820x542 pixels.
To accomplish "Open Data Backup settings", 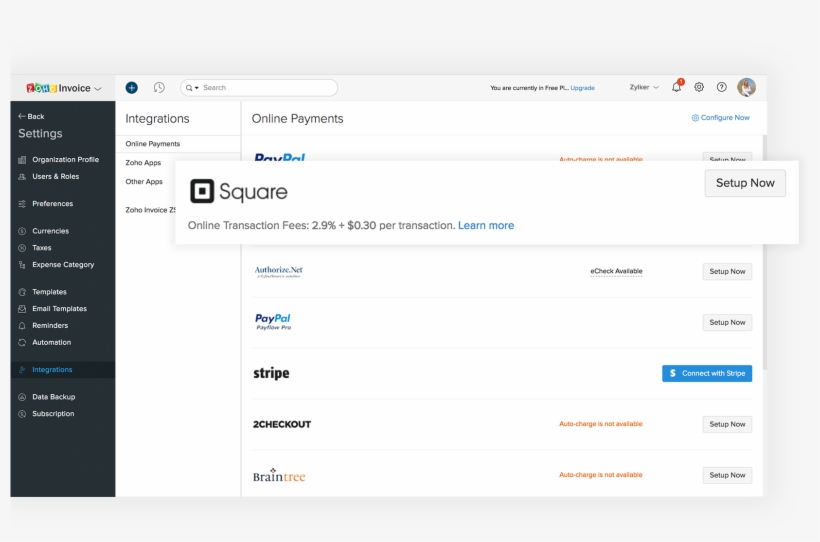I will (53, 397).
